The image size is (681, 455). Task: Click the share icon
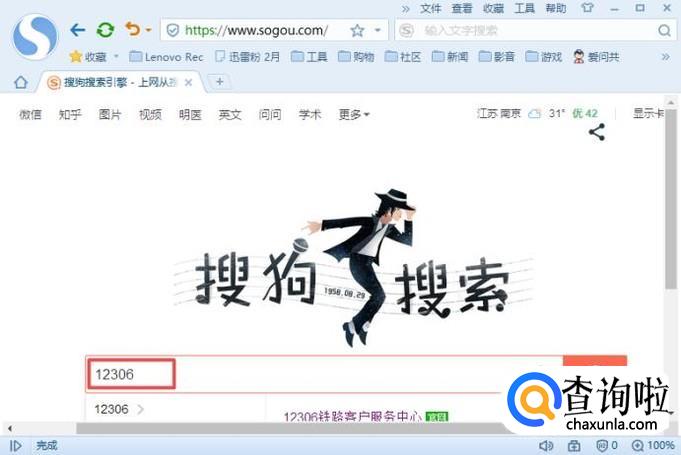[x=597, y=132]
